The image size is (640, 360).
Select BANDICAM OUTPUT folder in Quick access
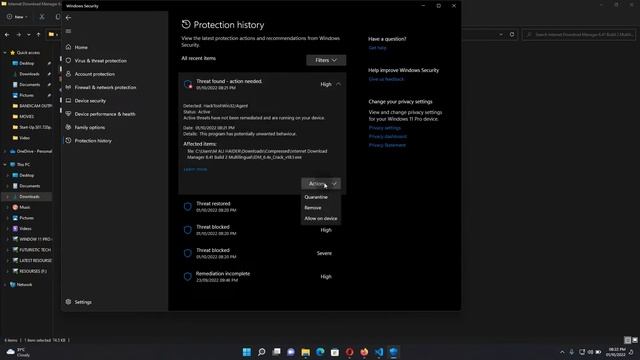pos(32,106)
